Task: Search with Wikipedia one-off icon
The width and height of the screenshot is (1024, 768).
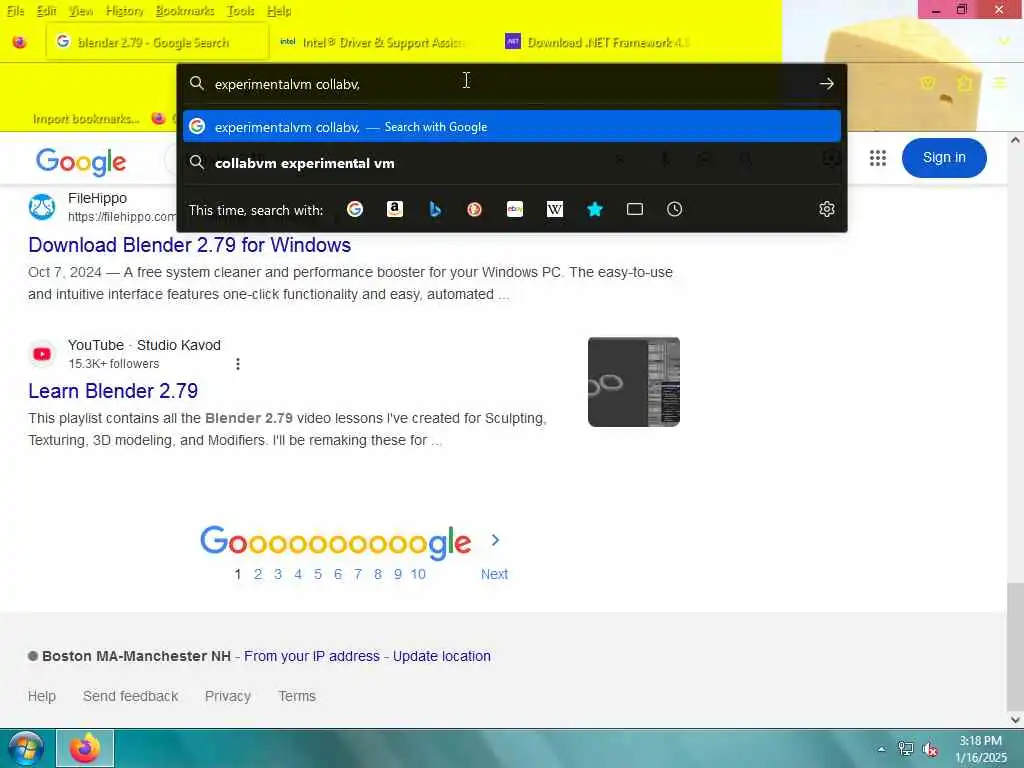Action: click(554, 210)
